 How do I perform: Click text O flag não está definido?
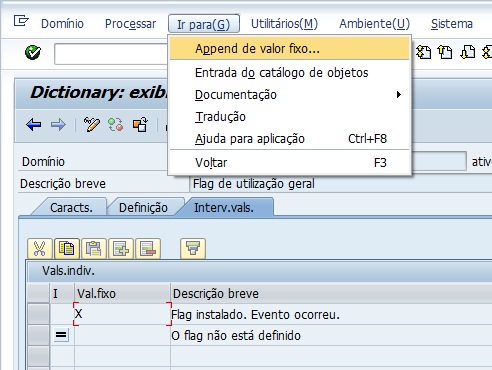pyautogui.click(x=236, y=335)
